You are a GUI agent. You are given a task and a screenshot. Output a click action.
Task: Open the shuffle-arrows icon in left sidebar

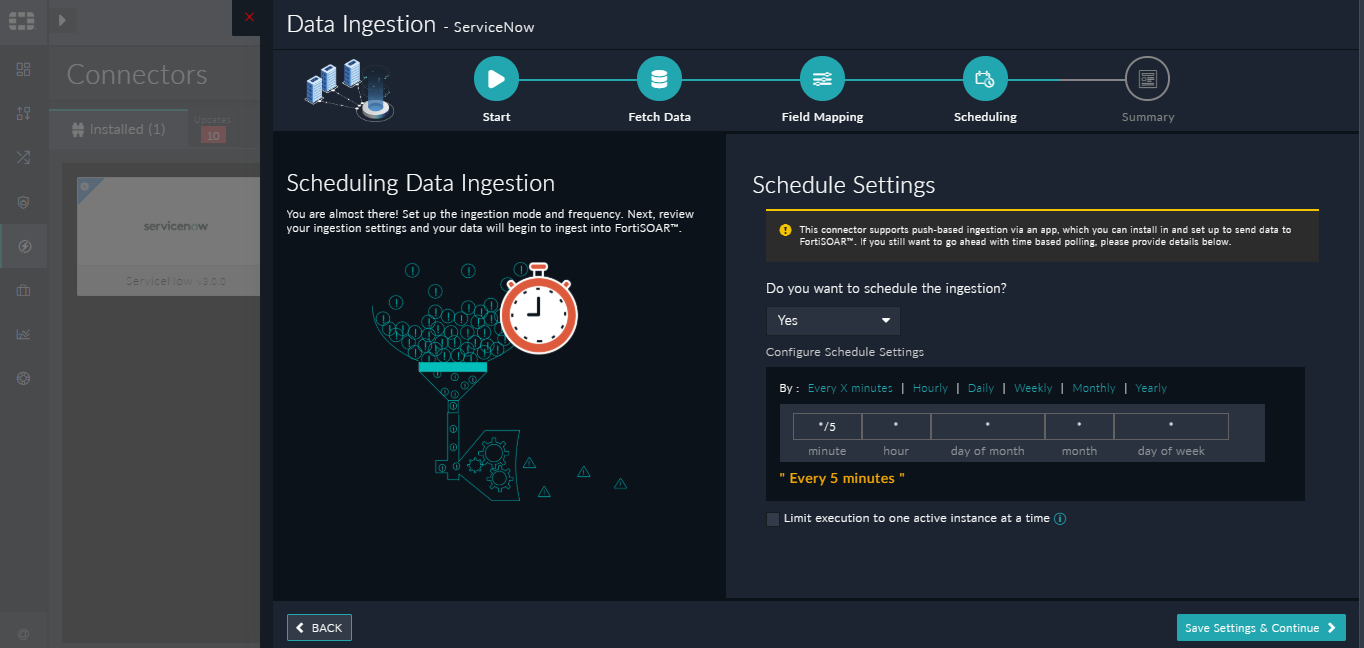click(24, 157)
